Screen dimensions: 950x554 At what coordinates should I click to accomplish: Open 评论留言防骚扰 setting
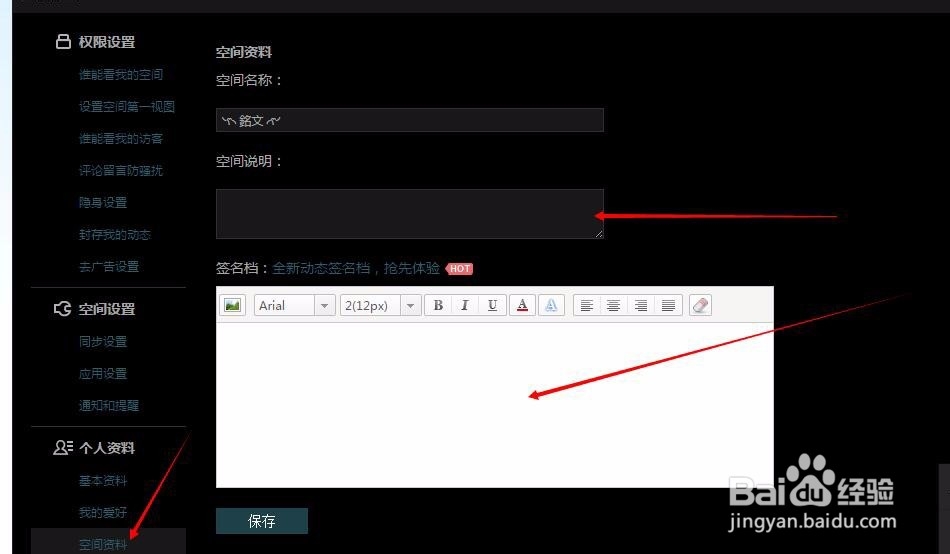click(x=121, y=170)
